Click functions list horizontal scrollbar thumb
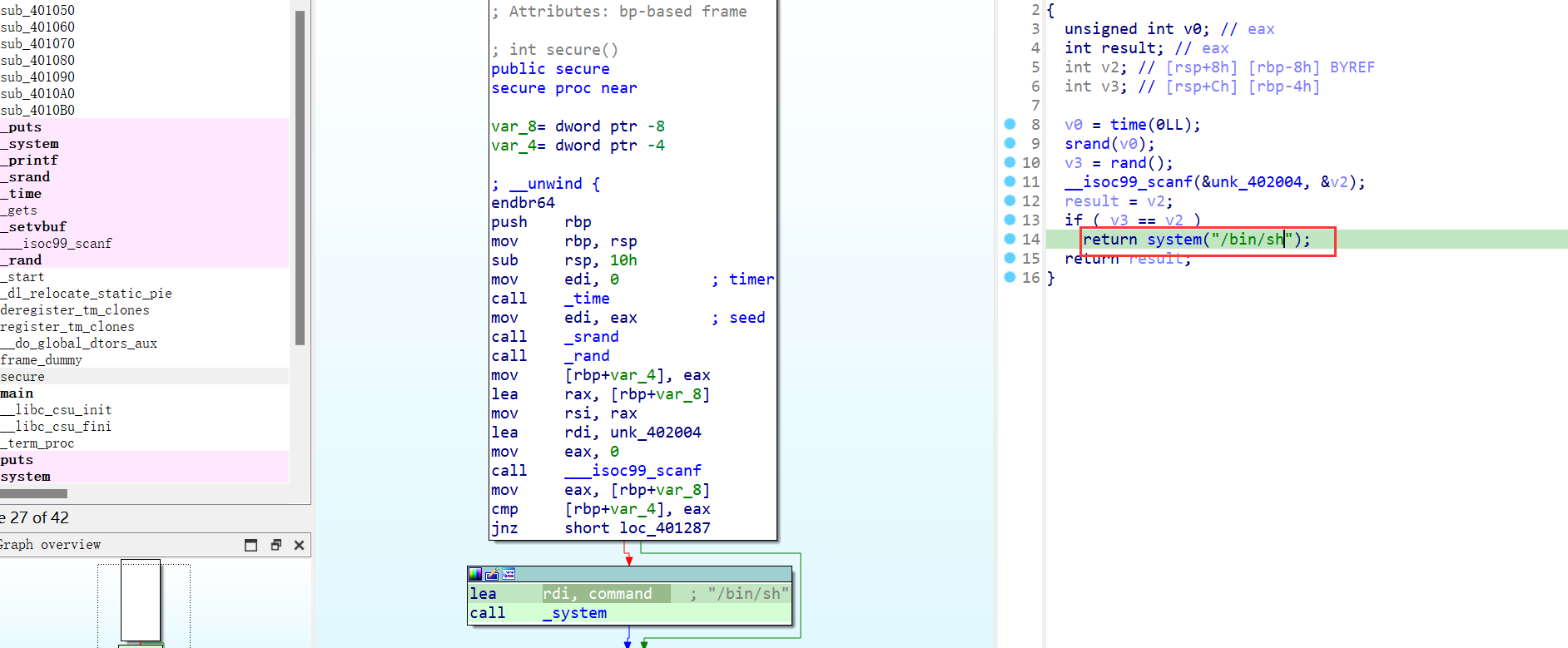This screenshot has width=1568, height=648. pyautogui.click(x=33, y=493)
